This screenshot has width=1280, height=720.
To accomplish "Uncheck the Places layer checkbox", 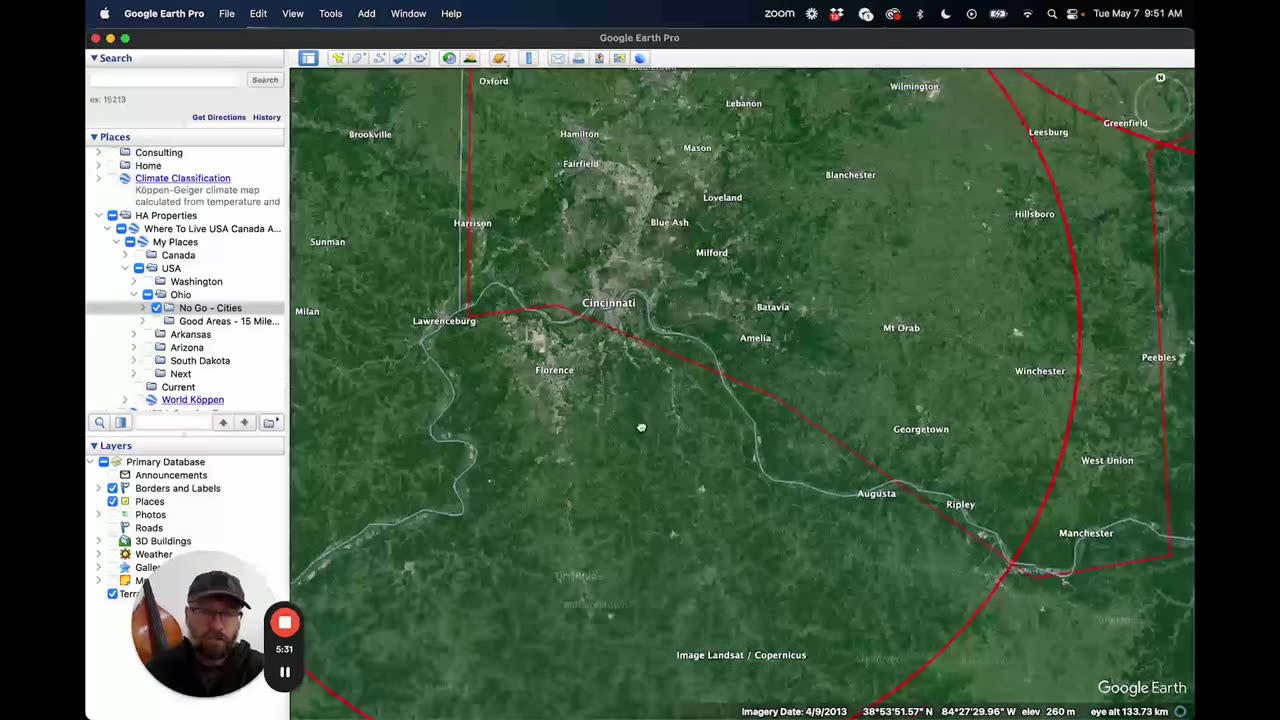I will pyautogui.click(x=112, y=501).
